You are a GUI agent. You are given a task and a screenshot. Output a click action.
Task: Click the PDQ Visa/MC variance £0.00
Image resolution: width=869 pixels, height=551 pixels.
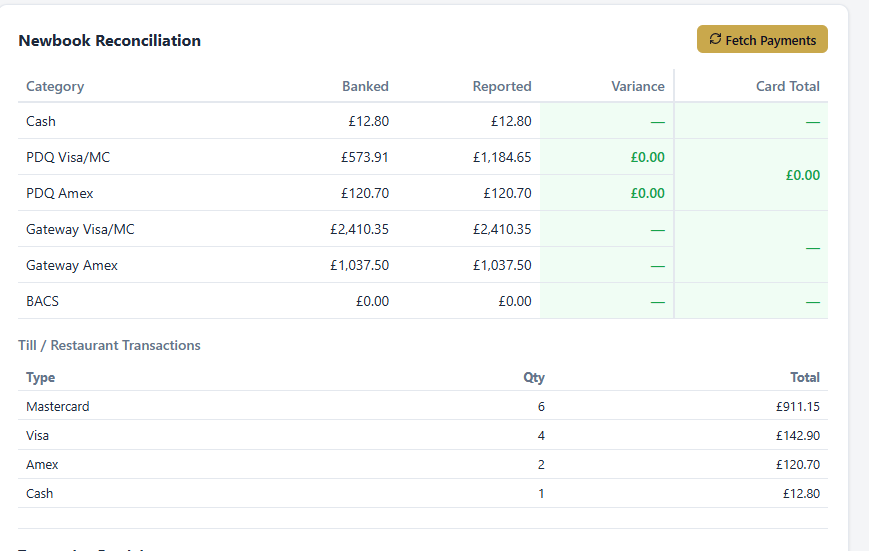click(647, 157)
